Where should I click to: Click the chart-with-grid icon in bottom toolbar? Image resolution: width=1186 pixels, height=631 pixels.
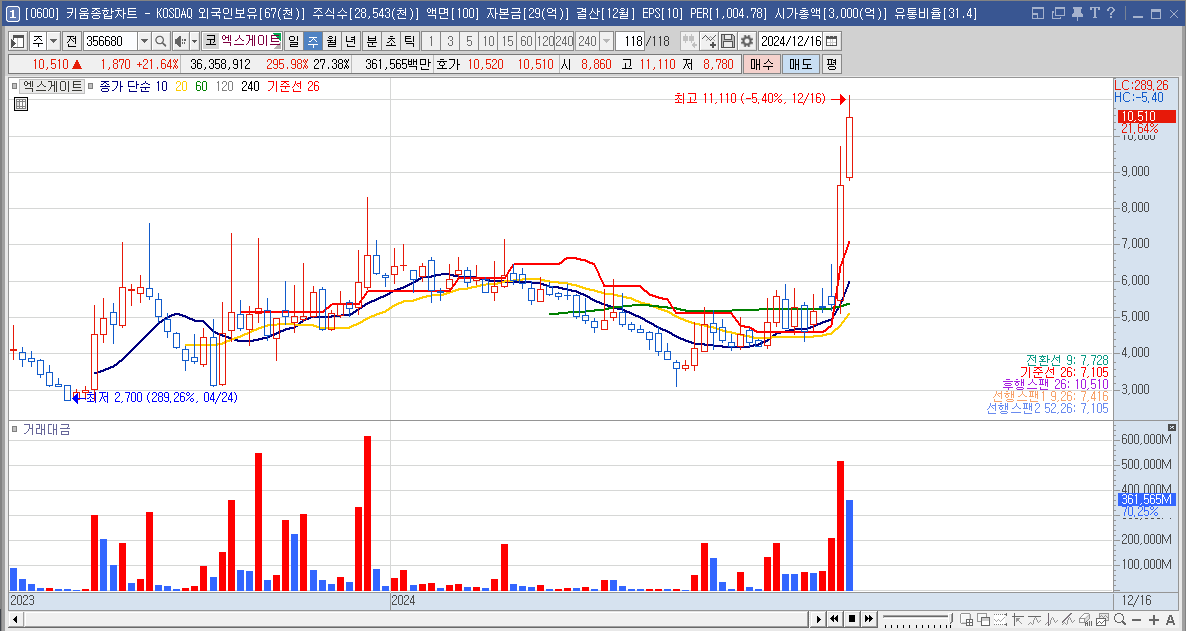[965, 620]
